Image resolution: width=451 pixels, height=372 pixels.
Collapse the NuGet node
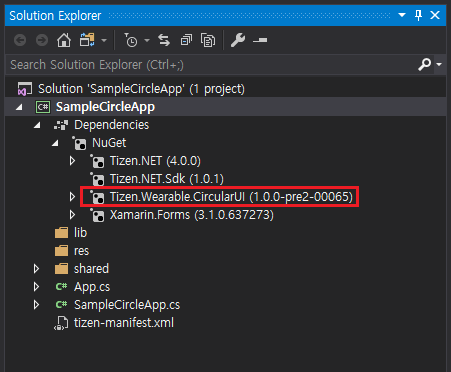[x=55, y=143]
